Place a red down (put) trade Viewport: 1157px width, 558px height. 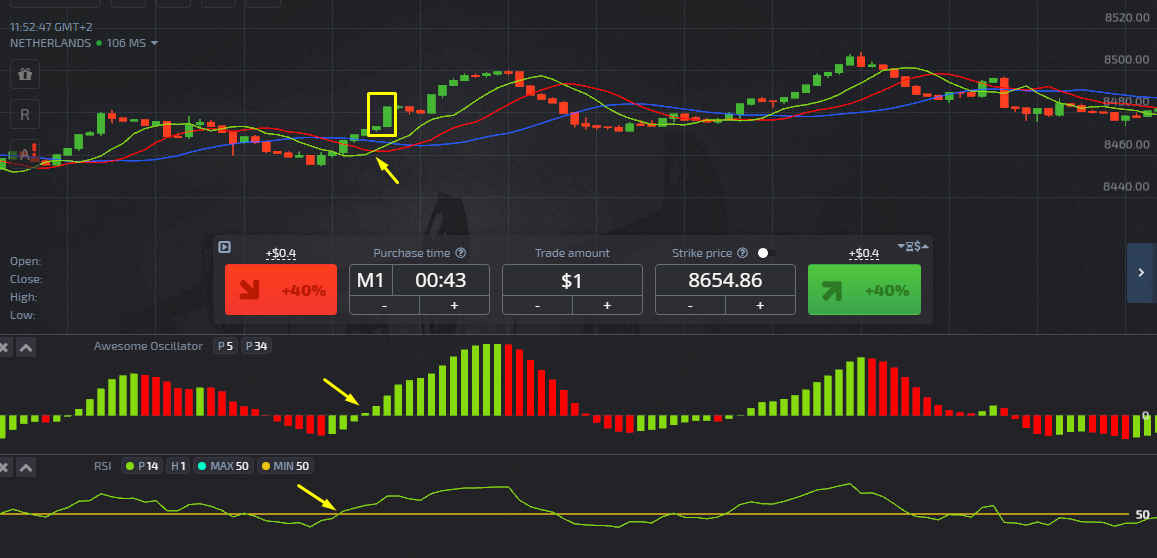(282, 290)
